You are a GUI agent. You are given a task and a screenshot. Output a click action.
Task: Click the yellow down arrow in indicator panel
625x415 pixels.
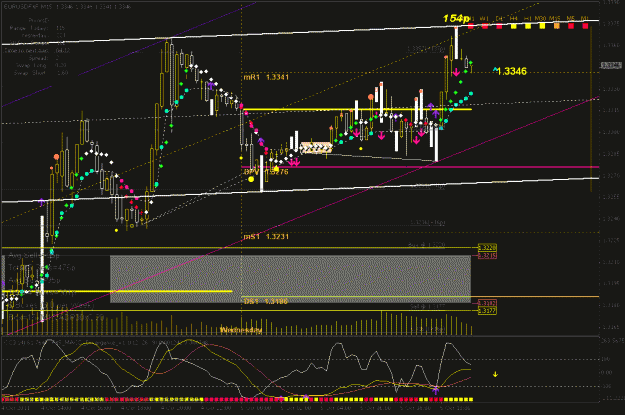click(495, 374)
